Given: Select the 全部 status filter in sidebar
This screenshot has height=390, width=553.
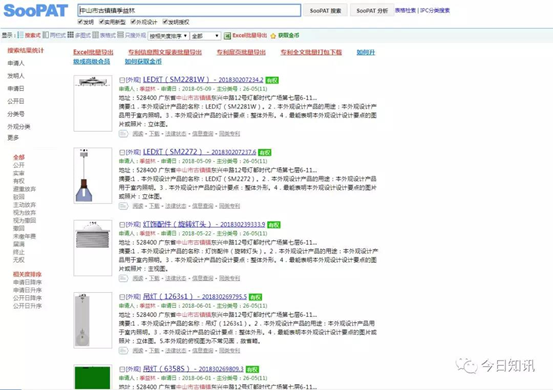Looking at the screenshot, I should point(19,157).
